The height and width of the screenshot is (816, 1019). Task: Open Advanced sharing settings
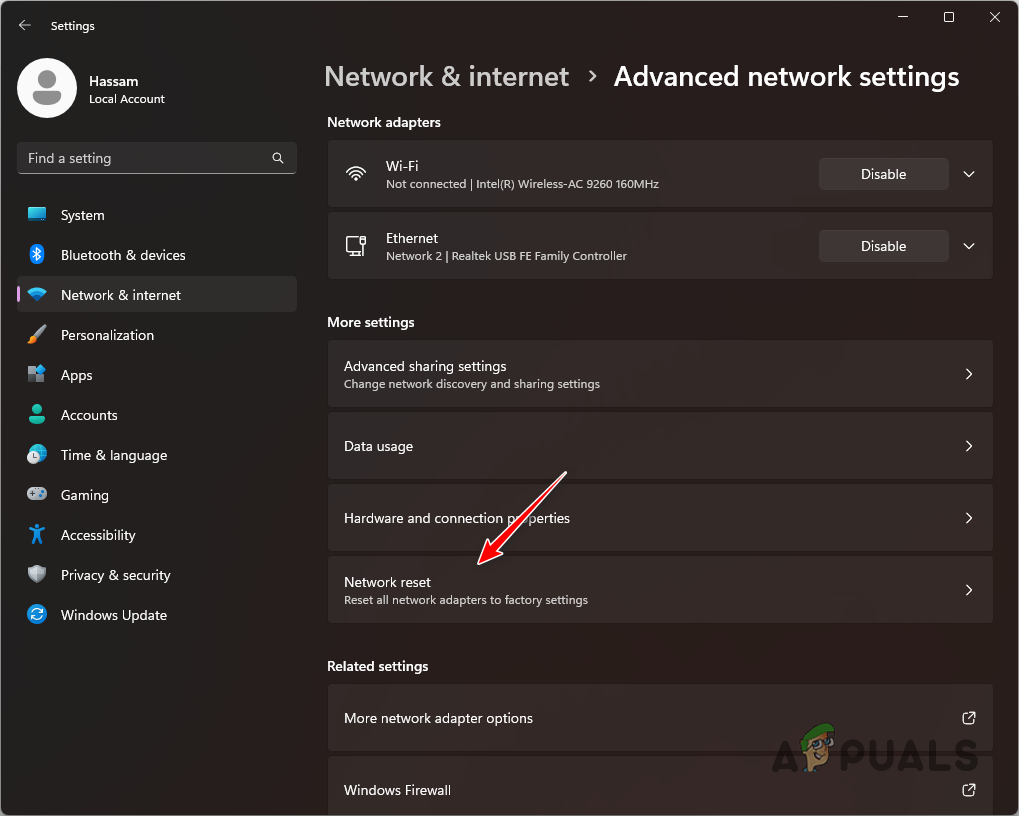point(660,374)
